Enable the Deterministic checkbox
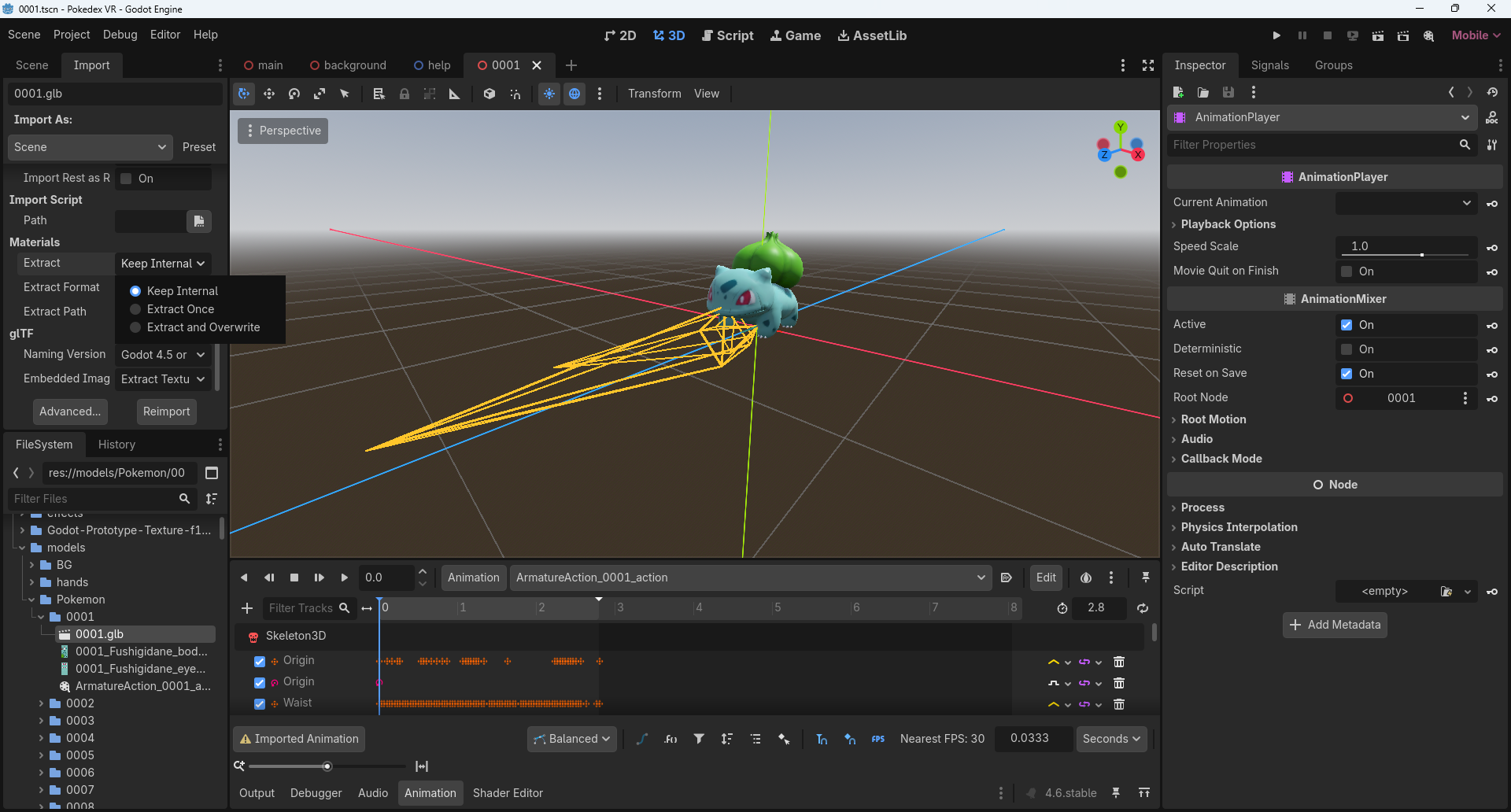This screenshot has width=1511, height=812. pyautogui.click(x=1347, y=349)
